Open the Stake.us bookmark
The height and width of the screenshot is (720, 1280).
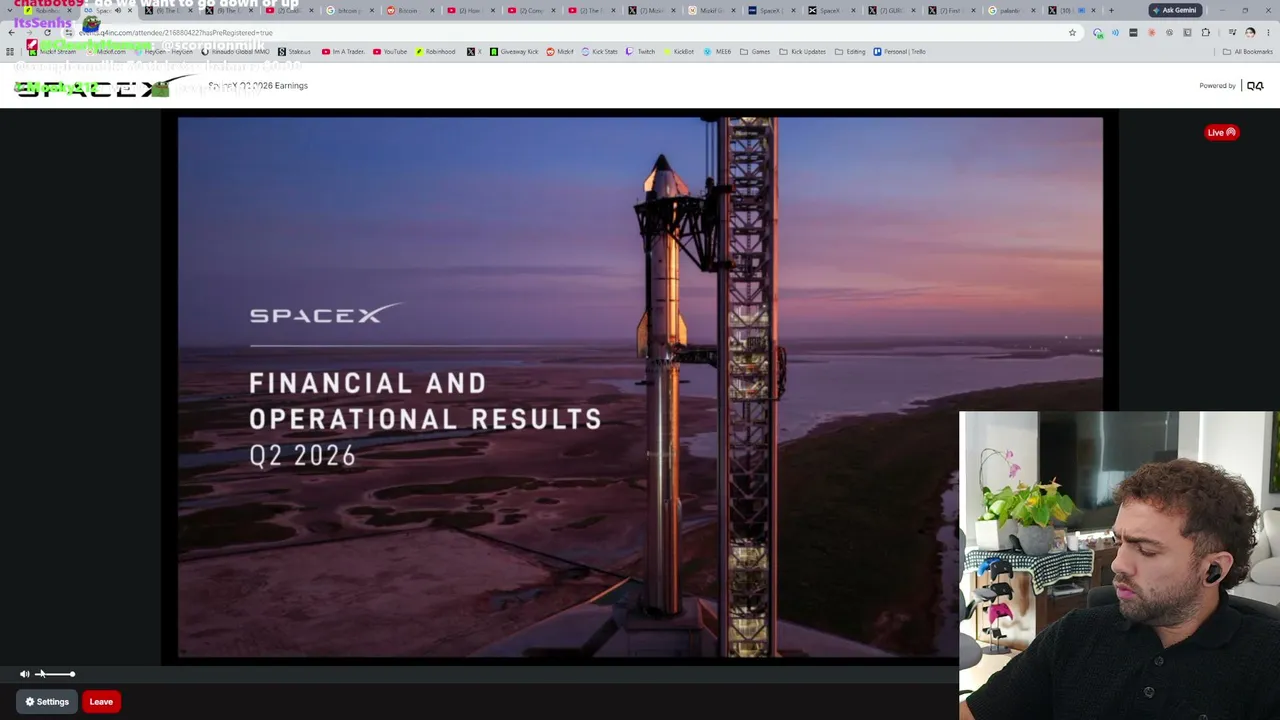click(x=294, y=52)
